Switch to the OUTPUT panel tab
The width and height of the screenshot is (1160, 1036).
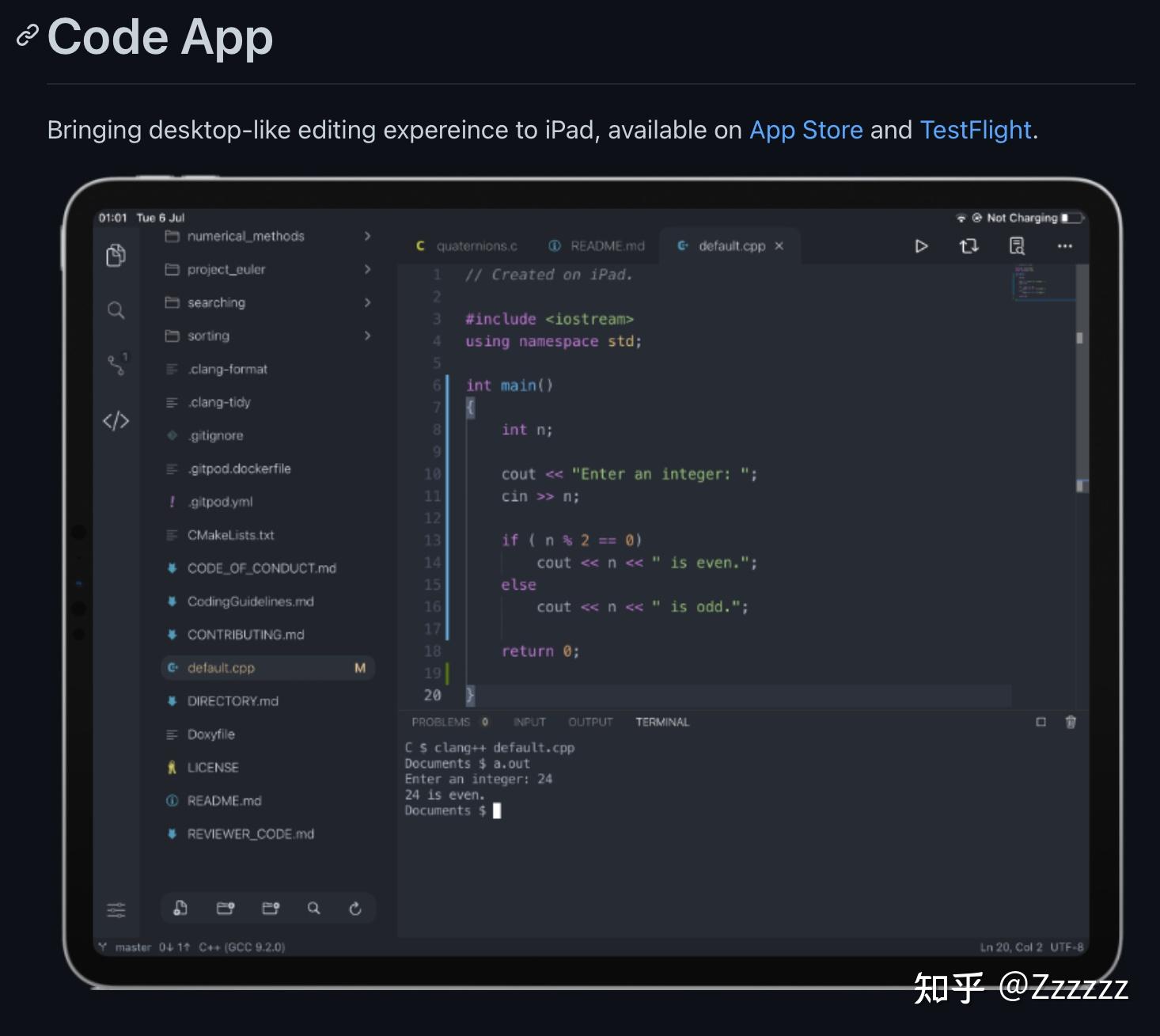click(589, 722)
